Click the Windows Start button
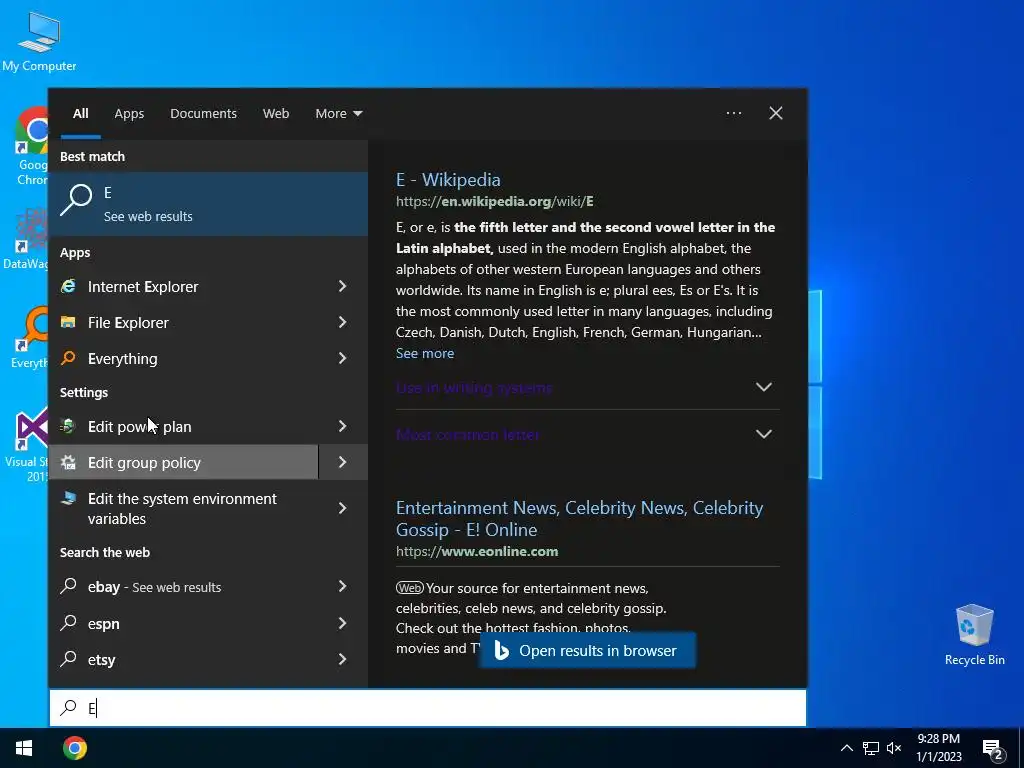1024x768 pixels. (24, 748)
